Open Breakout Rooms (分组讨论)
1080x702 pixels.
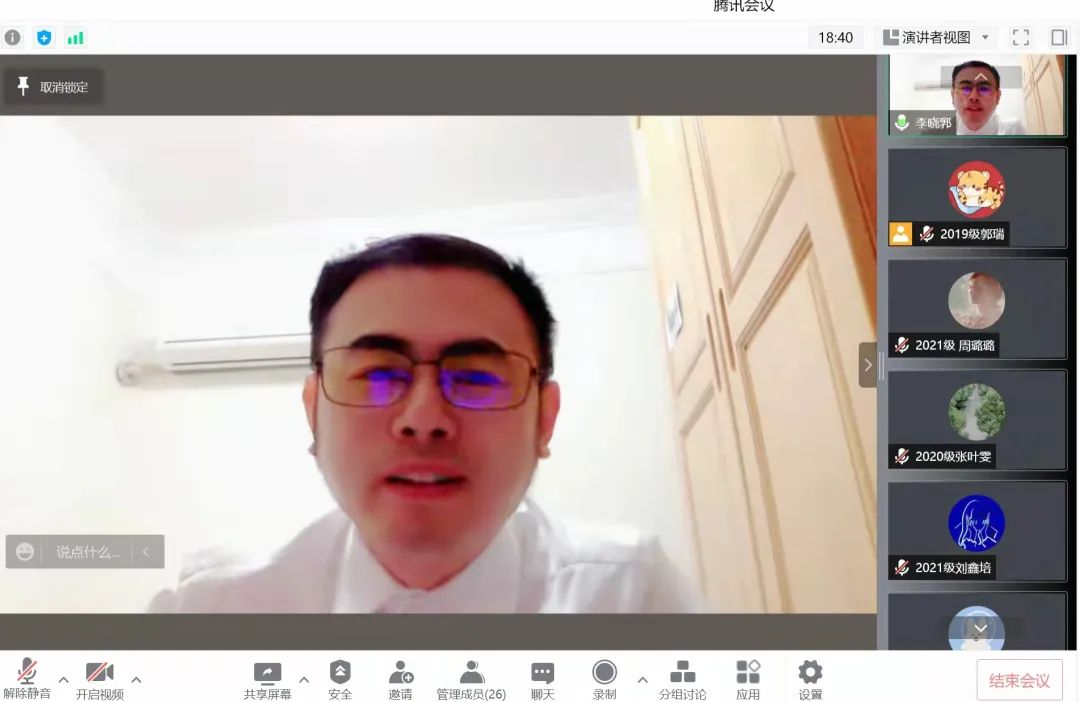coord(682,680)
